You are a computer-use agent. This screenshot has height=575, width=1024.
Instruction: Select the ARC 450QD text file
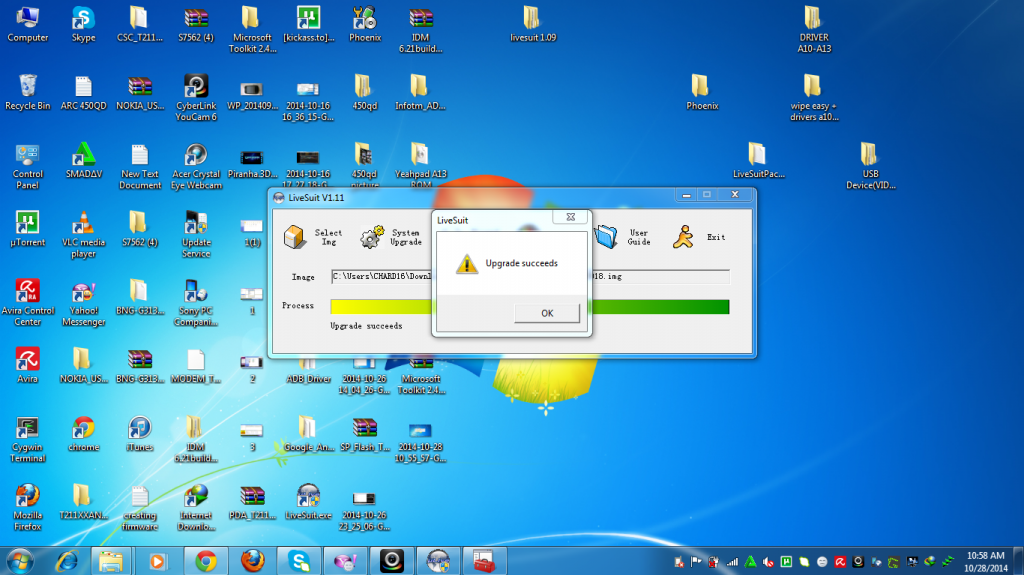pyautogui.click(x=84, y=93)
